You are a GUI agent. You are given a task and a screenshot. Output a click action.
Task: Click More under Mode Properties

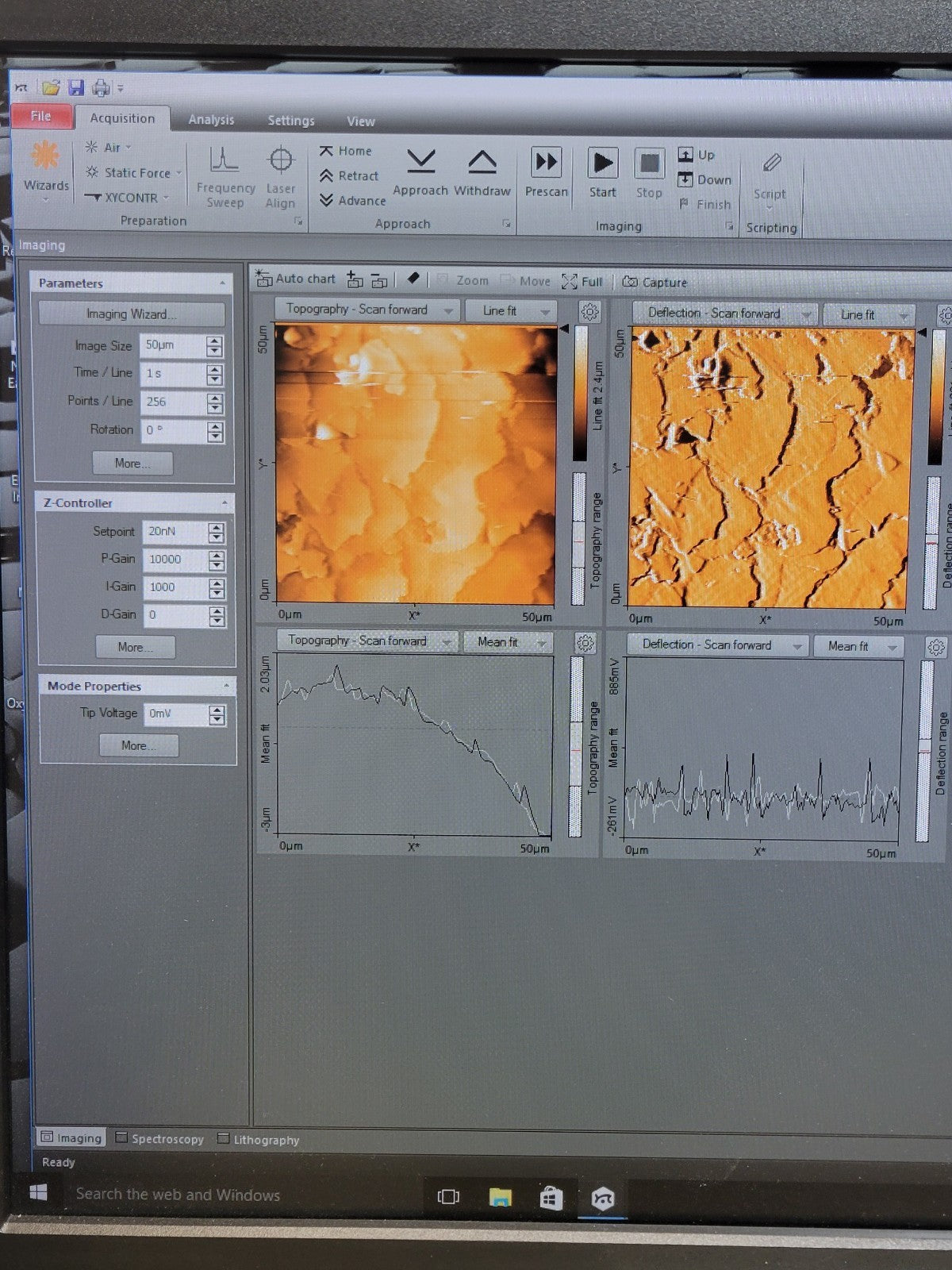click(139, 745)
